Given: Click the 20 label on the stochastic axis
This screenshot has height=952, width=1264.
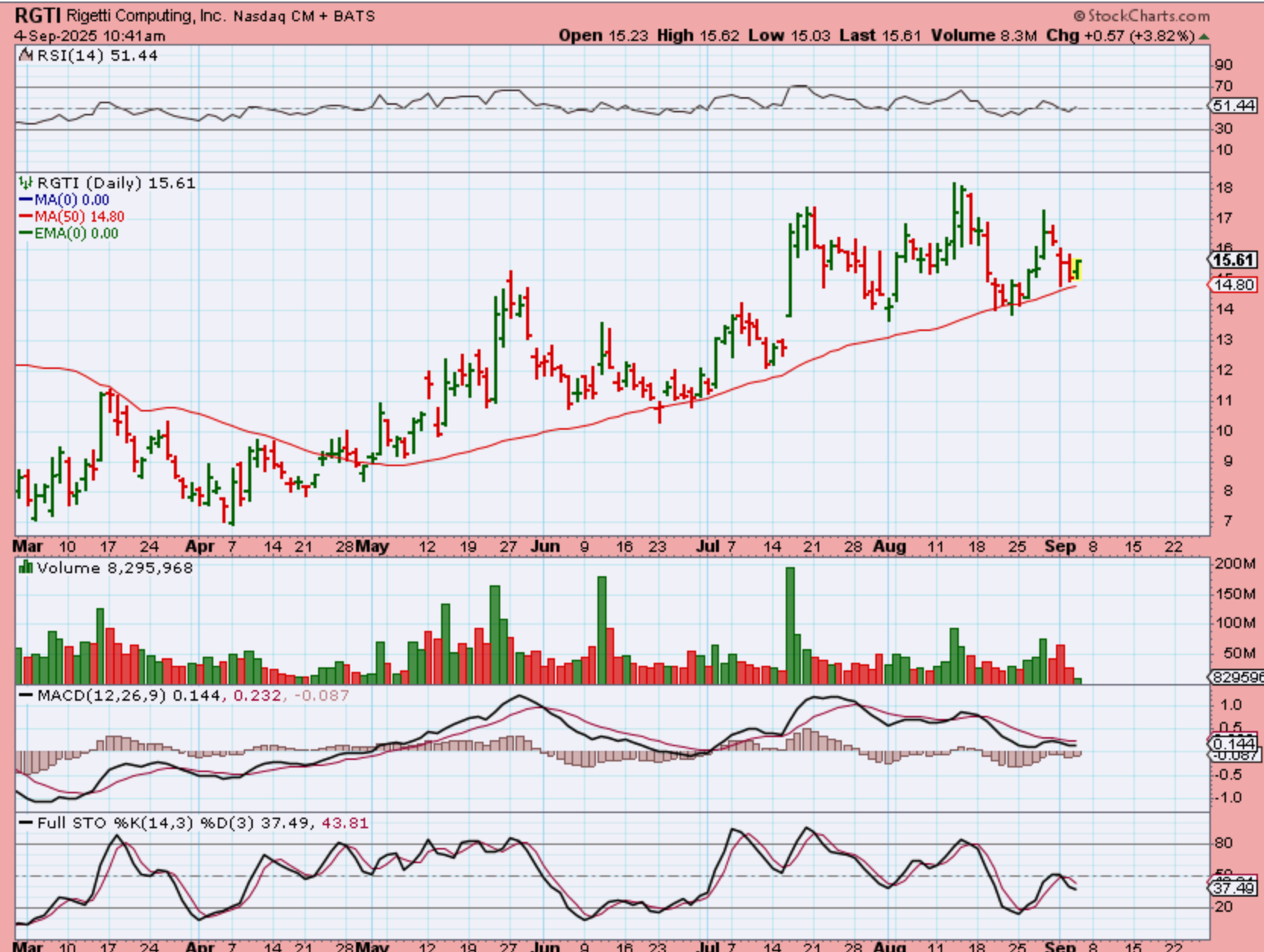Looking at the screenshot, I should 1223,907.
